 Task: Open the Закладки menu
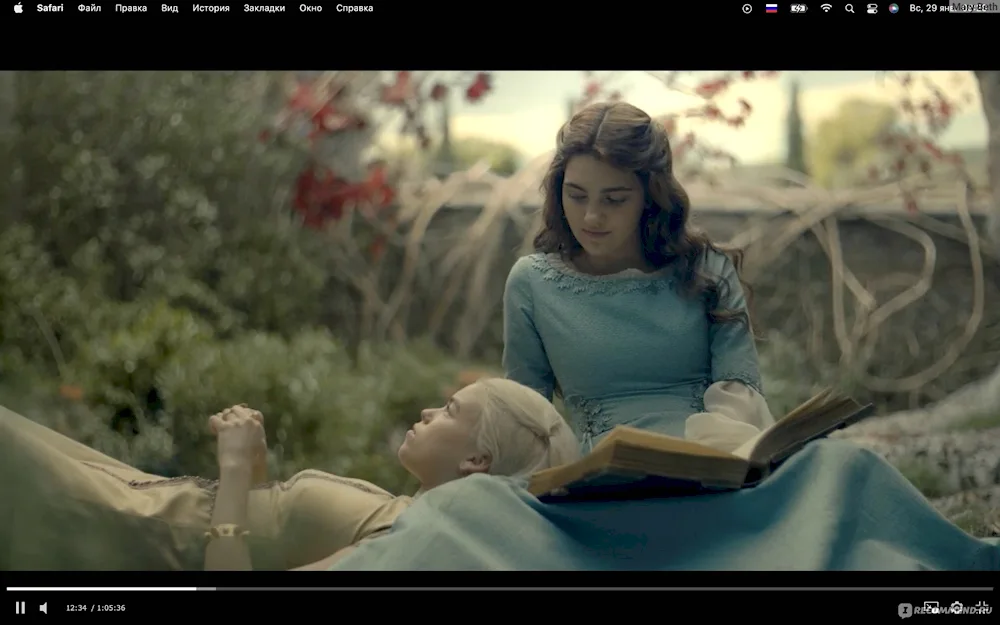[264, 8]
